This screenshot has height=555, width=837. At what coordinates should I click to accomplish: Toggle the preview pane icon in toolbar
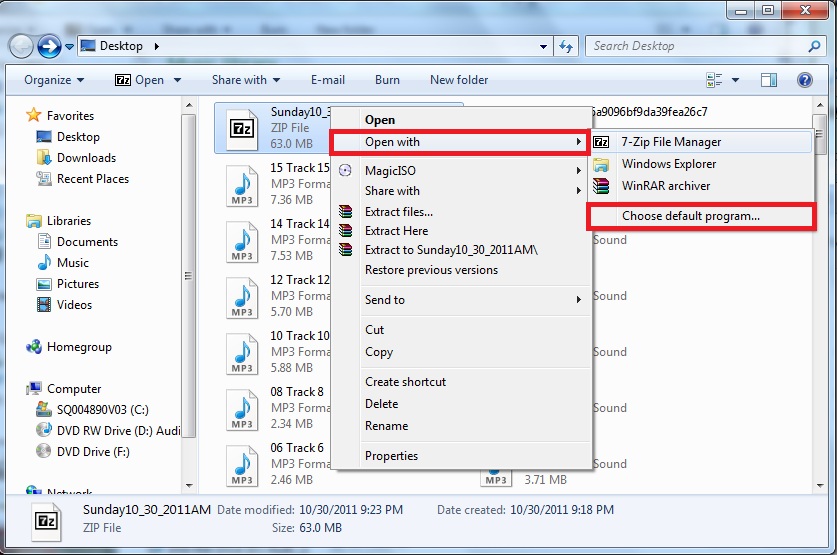tap(769, 80)
